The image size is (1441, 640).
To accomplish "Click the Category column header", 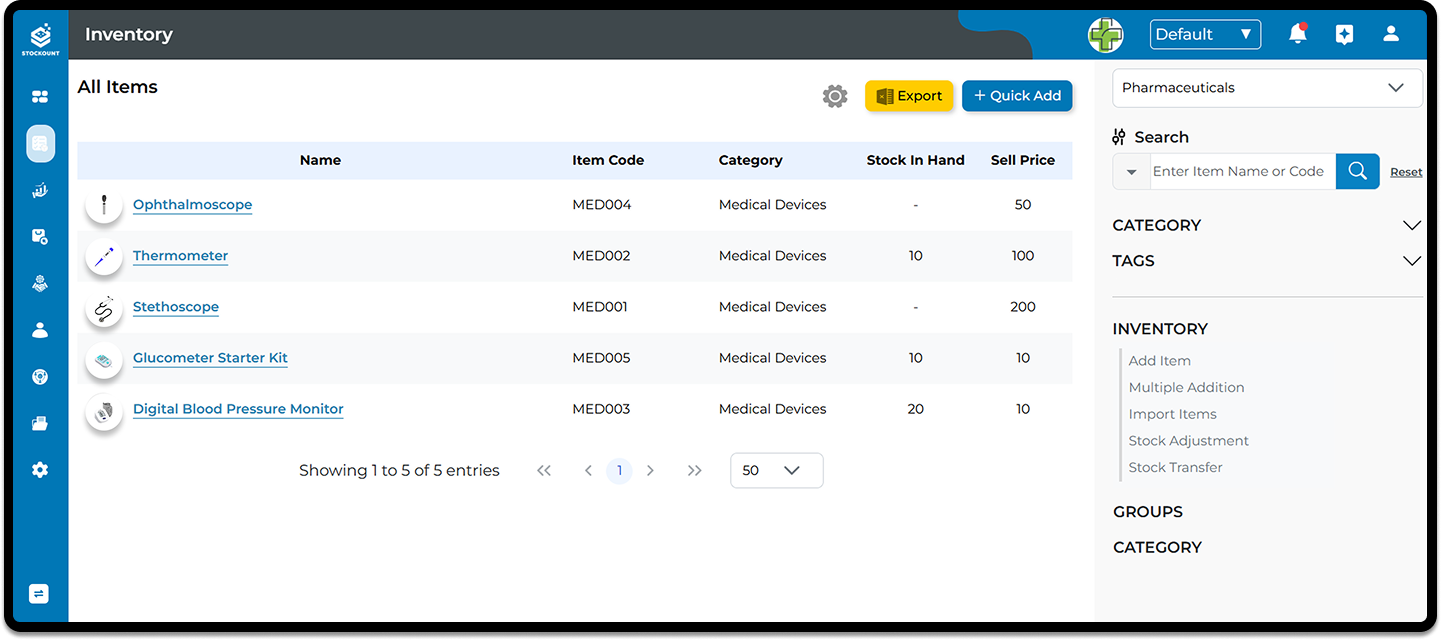I will pyautogui.click(x=750, y=160).
